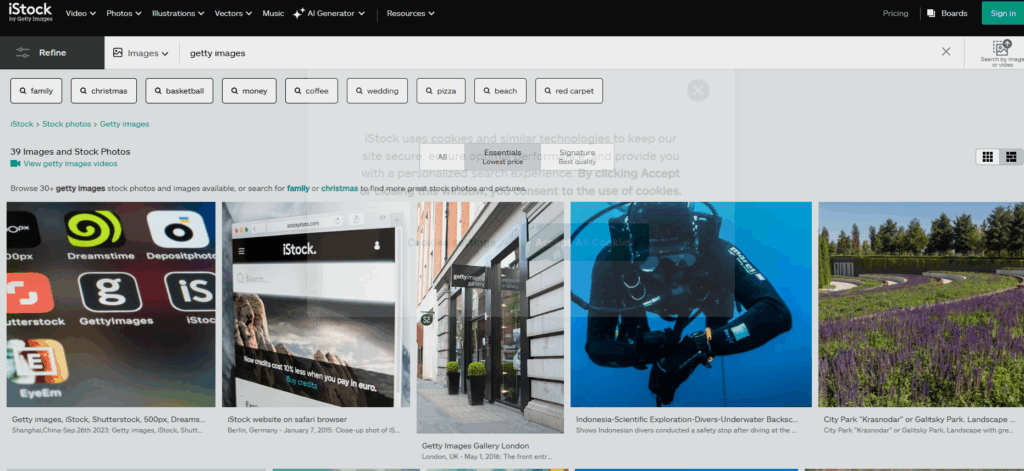Open the Refine filters panel
Image resolution: width=1024 pixels, height=471 pixels.
[x=52, y=52]
